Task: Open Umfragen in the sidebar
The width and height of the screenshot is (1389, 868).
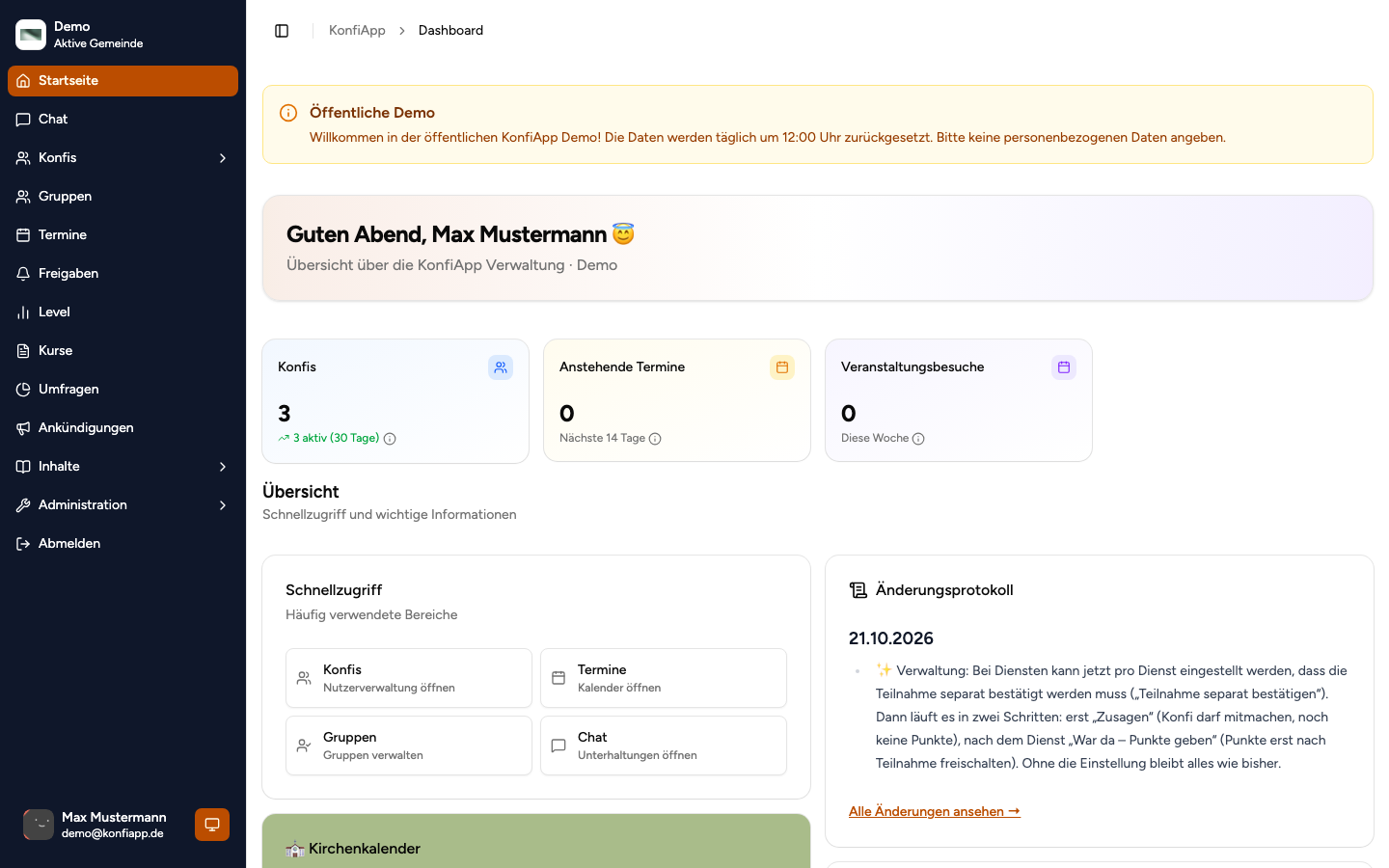Action: pos(123,390)
